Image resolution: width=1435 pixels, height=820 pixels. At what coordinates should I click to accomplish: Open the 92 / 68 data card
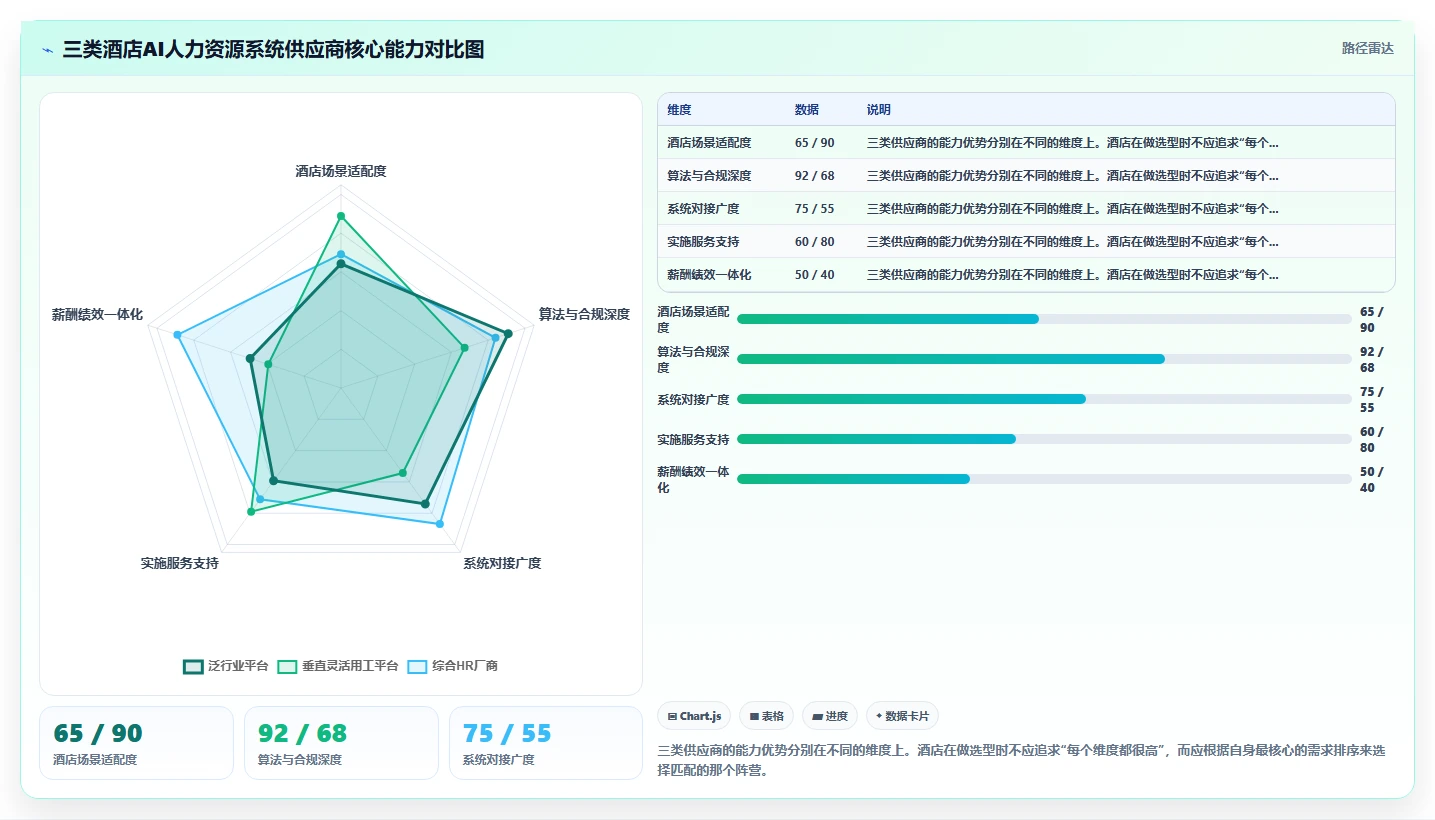point(341,743)
